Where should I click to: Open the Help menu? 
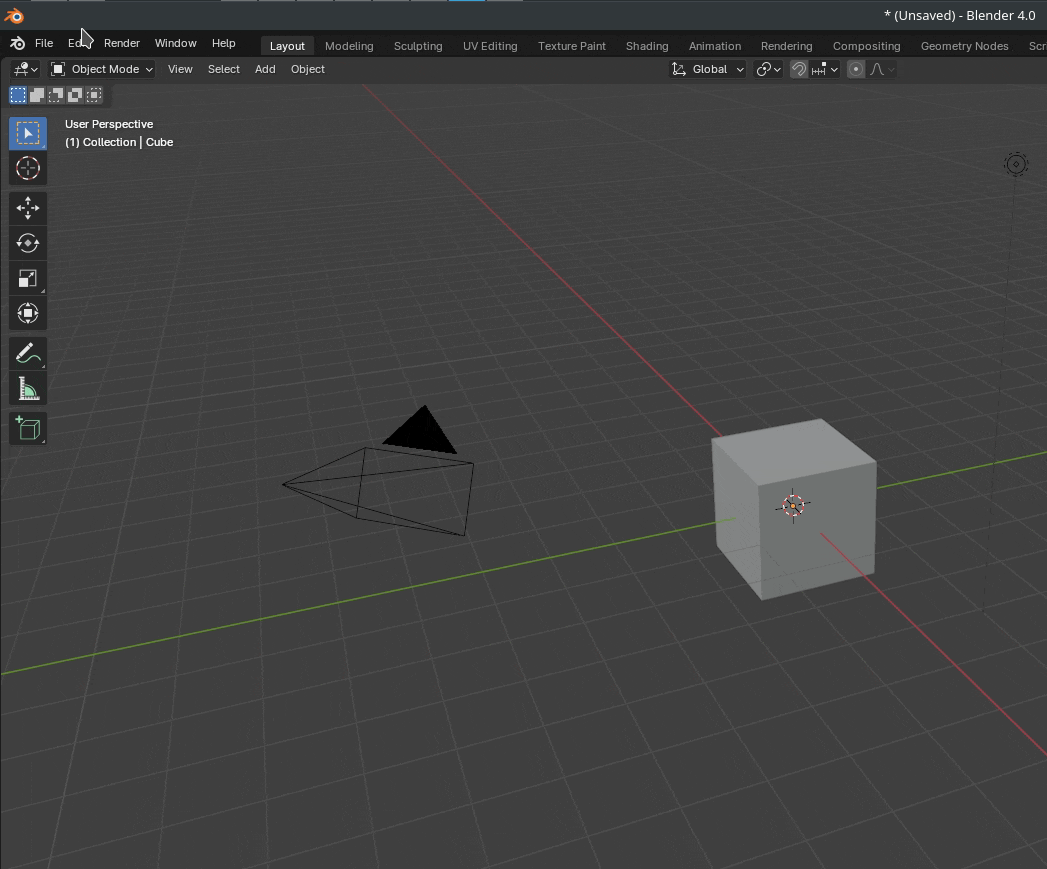click(x=224, y=43)
